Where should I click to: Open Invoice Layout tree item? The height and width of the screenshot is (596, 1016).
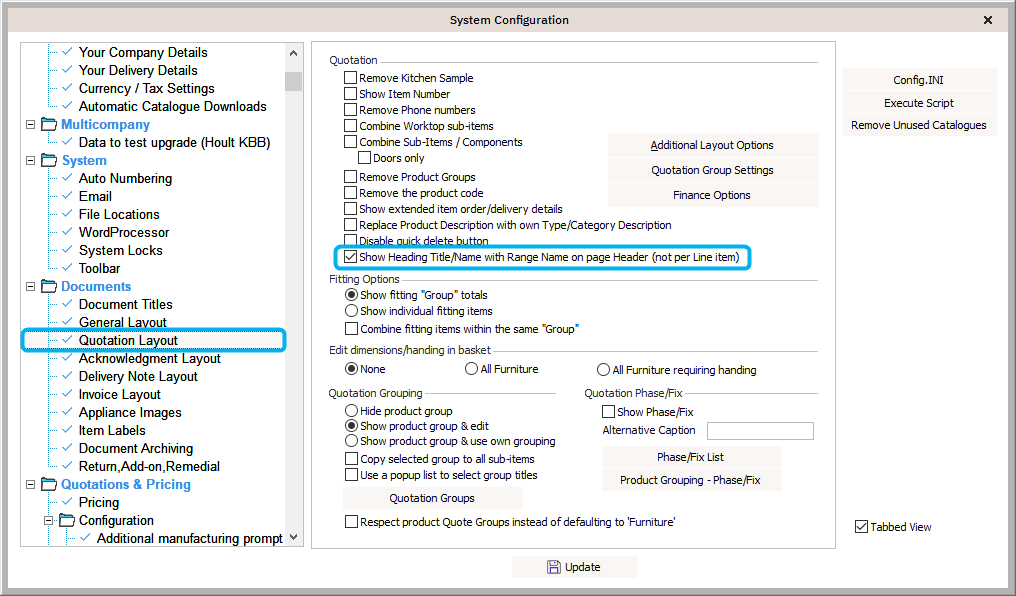click(120, 394)
